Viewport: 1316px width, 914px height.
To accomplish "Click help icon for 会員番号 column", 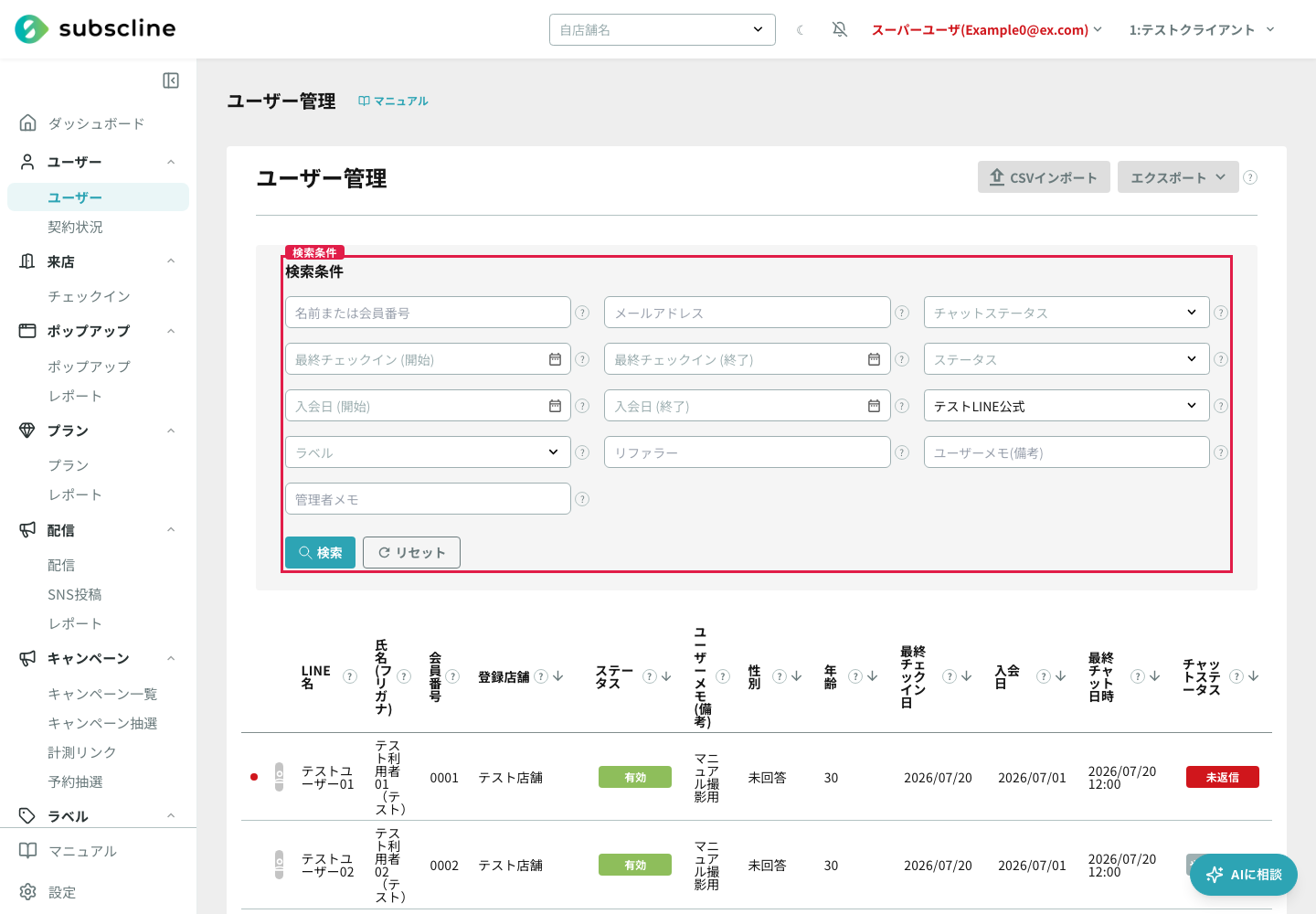I will [x=452, y=676].
